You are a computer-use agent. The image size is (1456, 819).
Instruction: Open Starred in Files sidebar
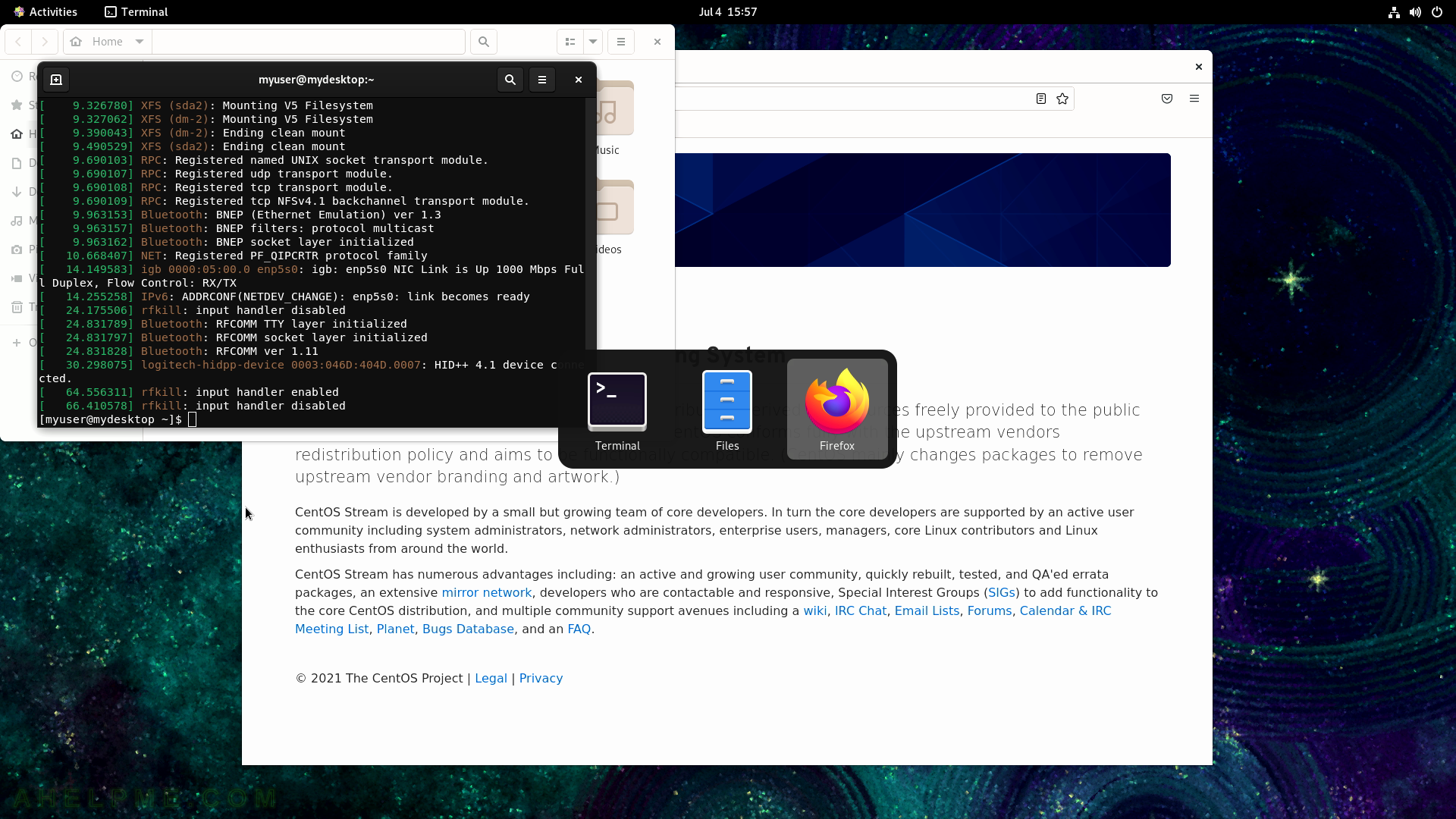coord(23,105)
